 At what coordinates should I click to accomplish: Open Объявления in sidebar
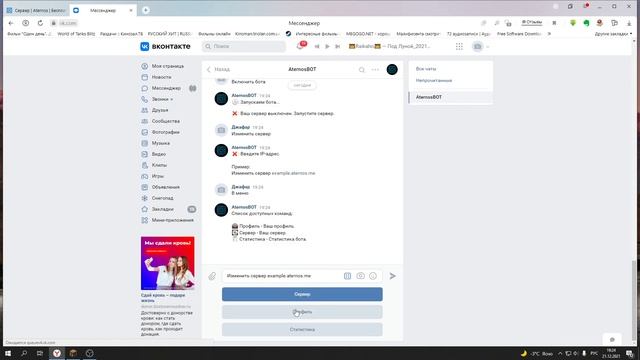[x=166, y=187]
